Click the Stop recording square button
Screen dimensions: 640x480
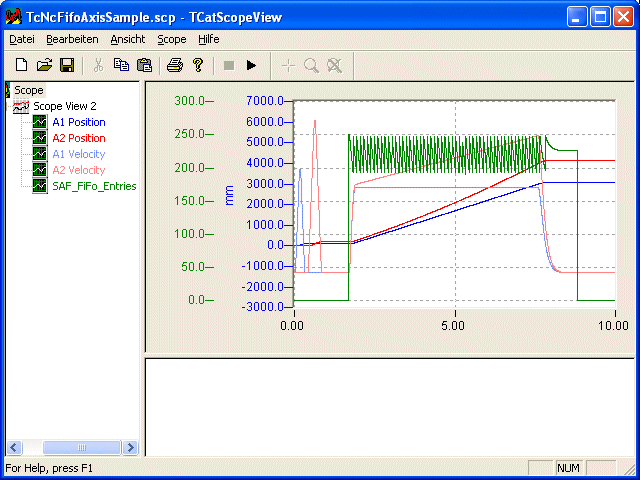[x=229, y=65]
